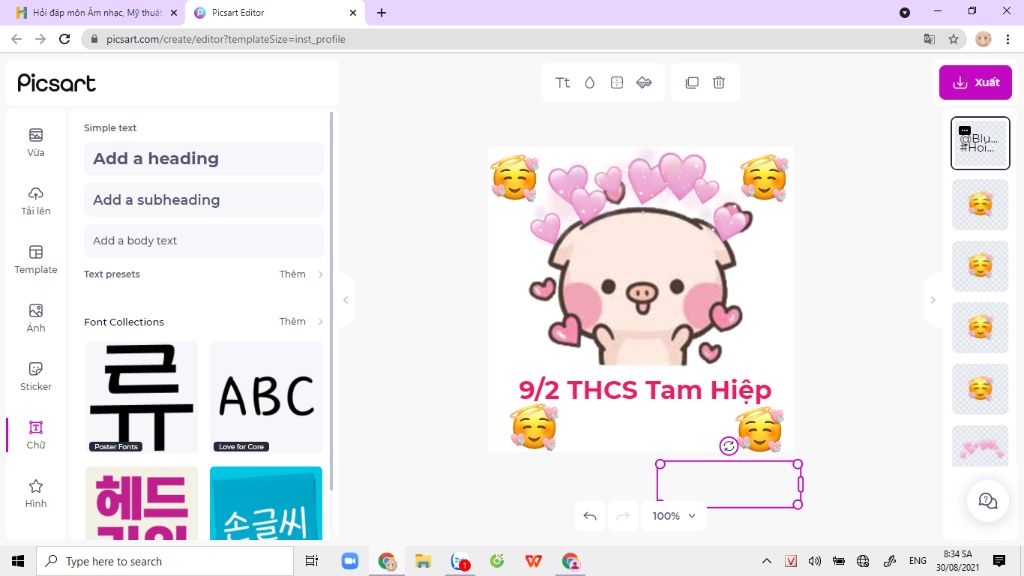
Task: Undo the last action
Action: pos(590,516)
